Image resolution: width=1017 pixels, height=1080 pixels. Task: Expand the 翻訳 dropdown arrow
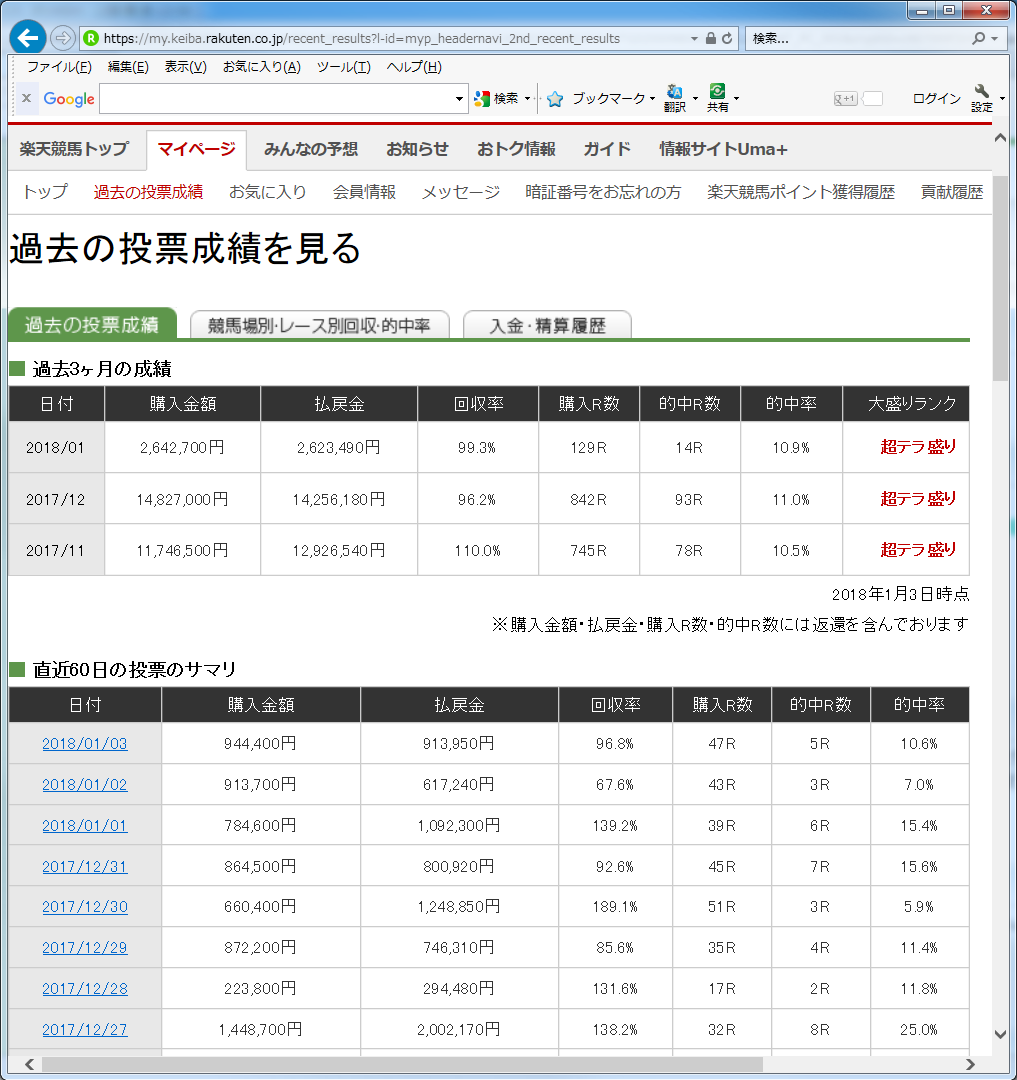695,98
